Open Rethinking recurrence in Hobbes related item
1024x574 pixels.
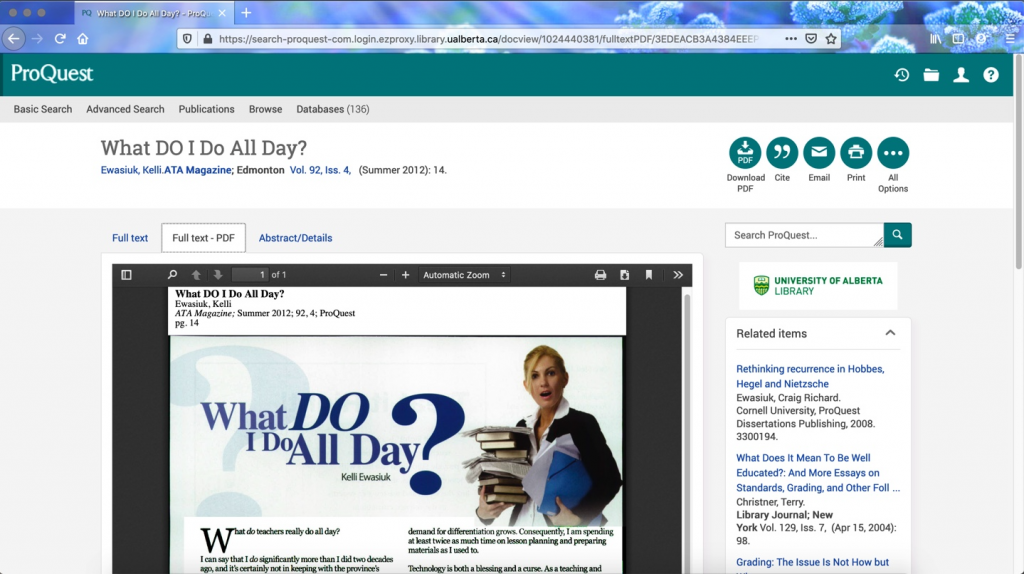[810, 376]
